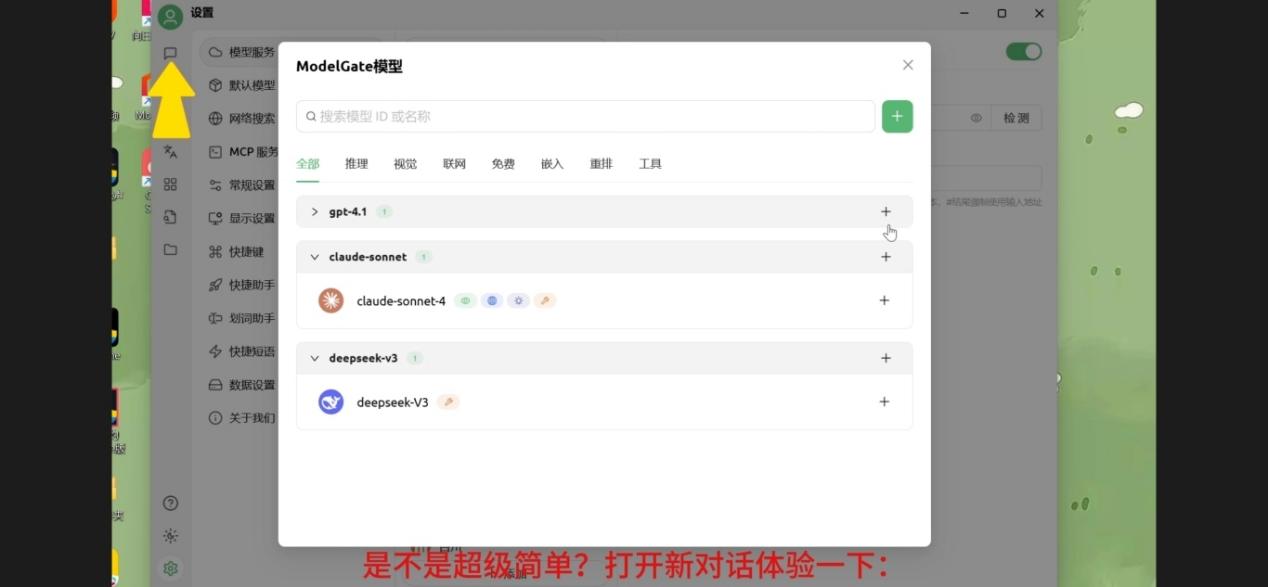The image size is (1268, 587).
Task: Select the 重排 filter tab
Action: click(x=601, y=164)
